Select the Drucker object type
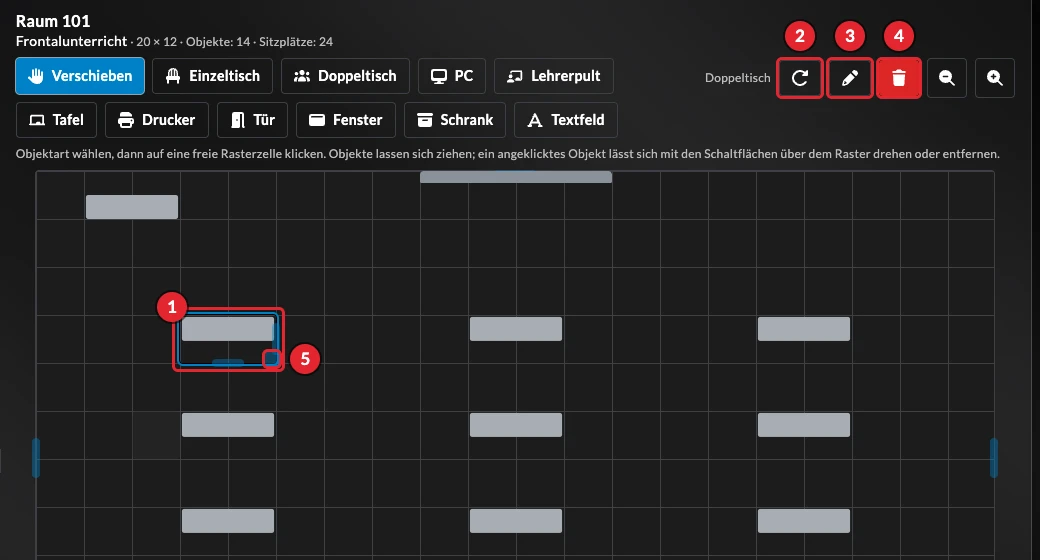The image size is (1040, 560). [157, 119]
